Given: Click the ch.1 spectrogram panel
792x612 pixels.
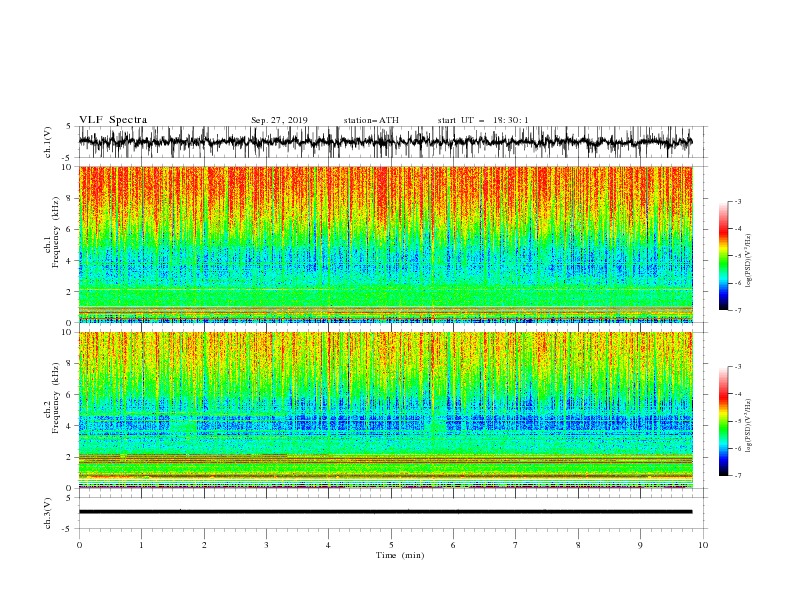Looking at the screenshot, I should (385, 244).
